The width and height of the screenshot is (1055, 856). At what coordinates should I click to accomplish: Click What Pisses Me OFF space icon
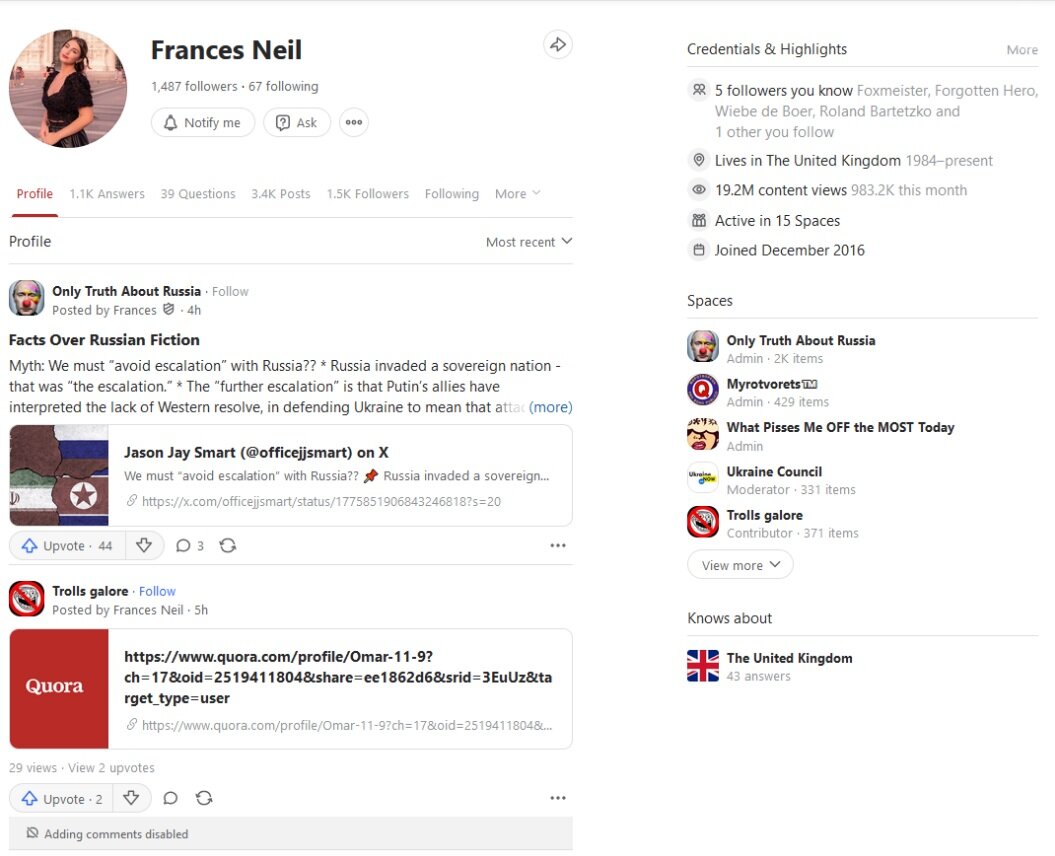pos(703,433)
